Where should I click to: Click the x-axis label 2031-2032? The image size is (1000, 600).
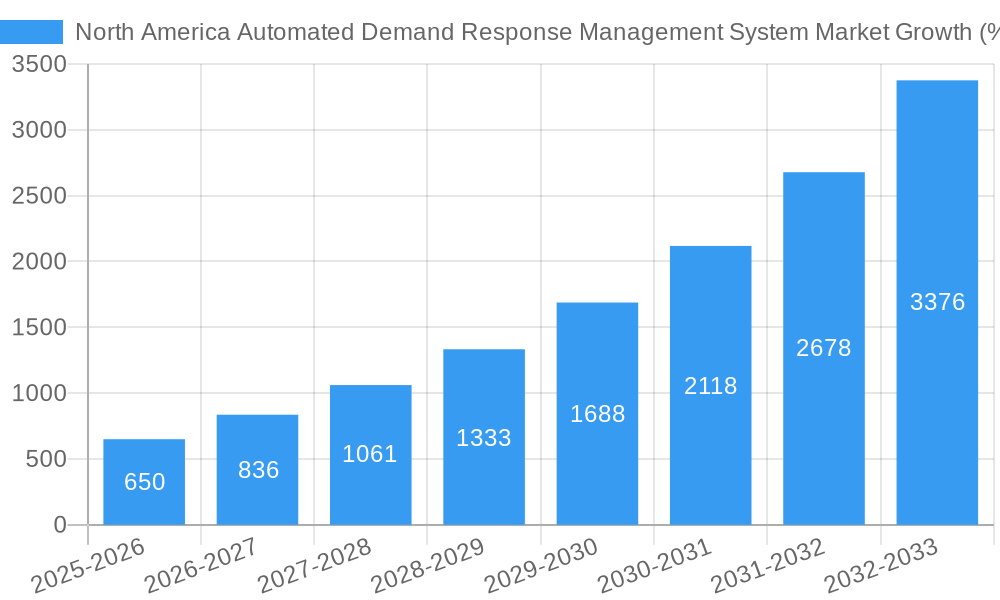(768, 566)
